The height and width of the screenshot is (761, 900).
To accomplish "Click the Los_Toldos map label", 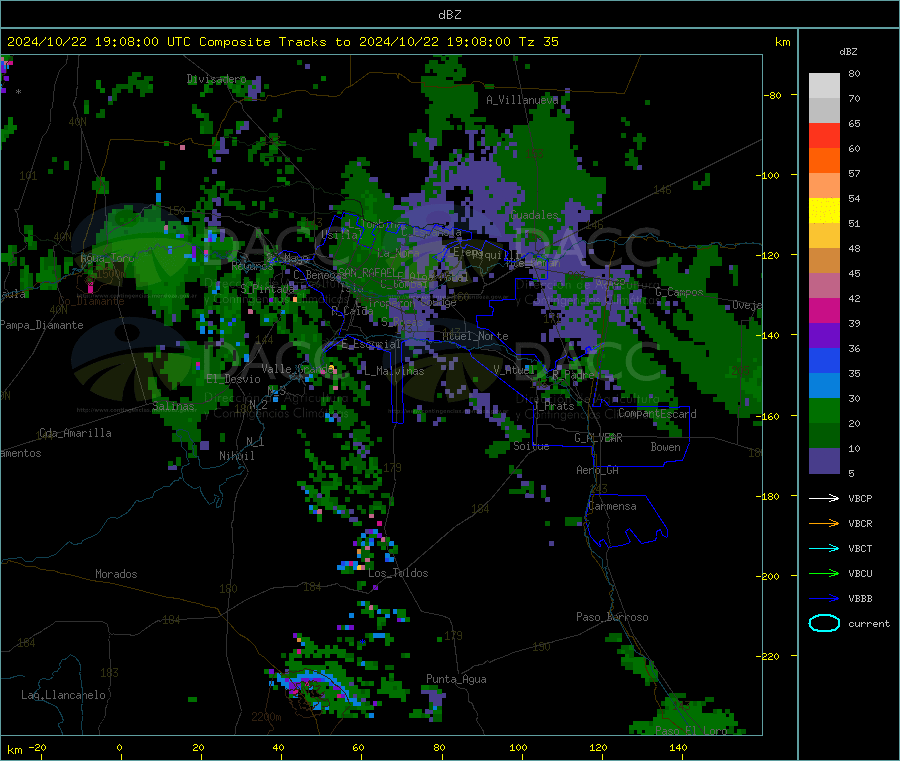I will [x=398, y=573].
